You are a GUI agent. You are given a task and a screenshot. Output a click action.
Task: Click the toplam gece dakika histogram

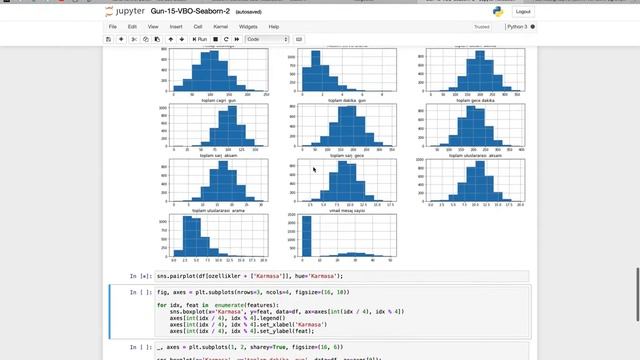(475, 125)
